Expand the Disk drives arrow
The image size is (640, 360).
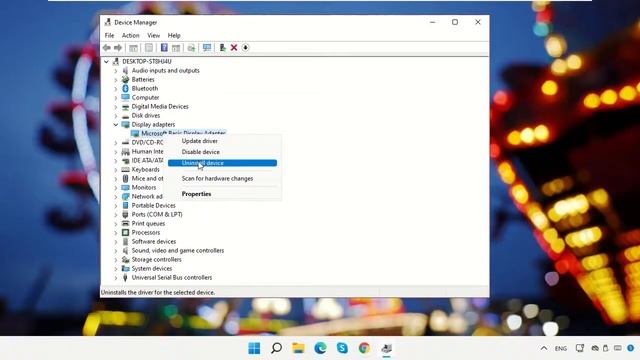(x=116, y=116)
